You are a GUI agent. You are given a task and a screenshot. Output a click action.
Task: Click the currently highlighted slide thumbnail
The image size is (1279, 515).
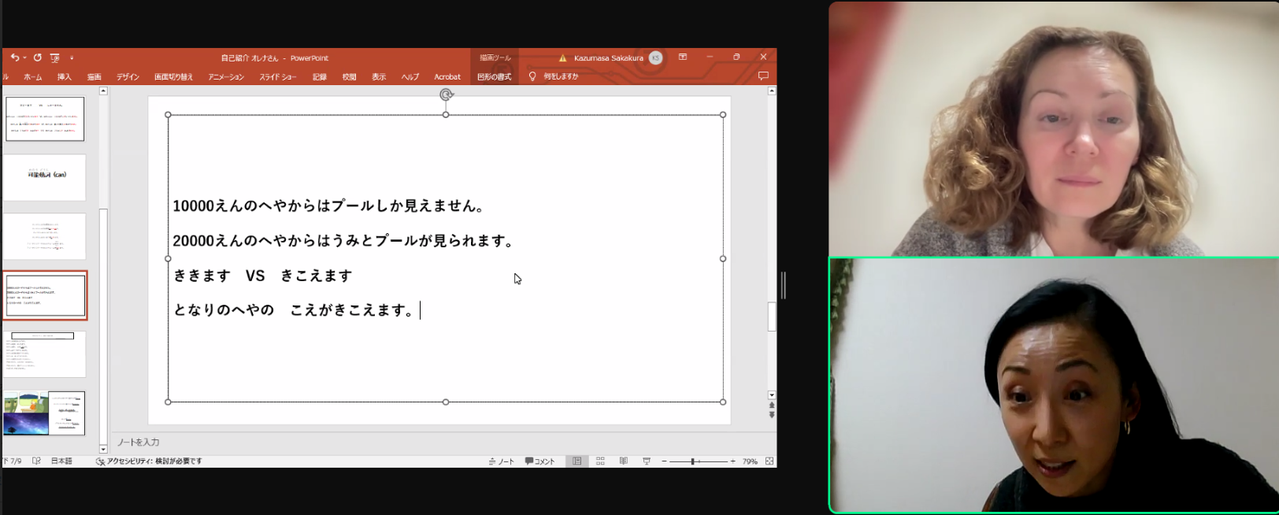click(45, 295)
